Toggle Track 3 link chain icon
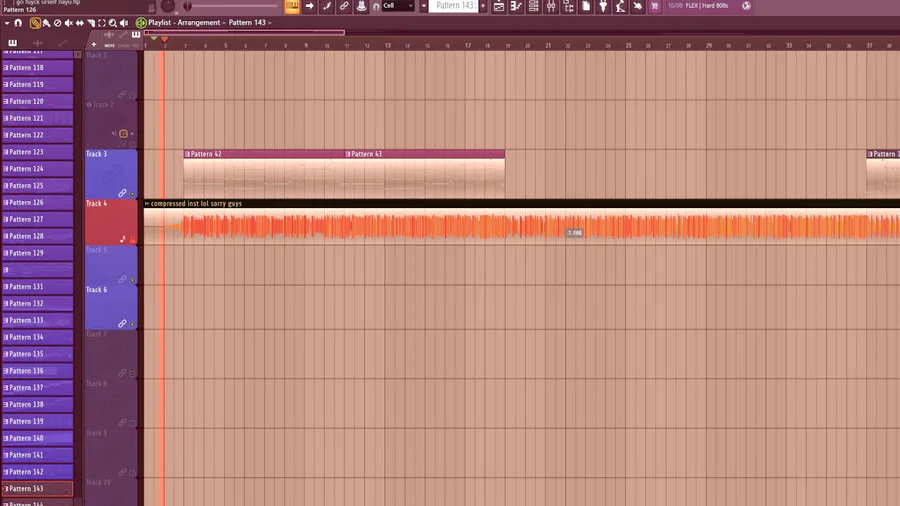900x506 pixels. [x=122, y=193]
